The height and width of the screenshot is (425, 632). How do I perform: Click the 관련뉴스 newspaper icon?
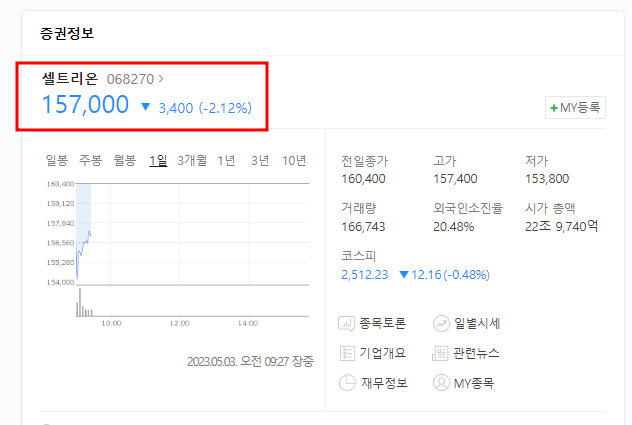point(440,353)
